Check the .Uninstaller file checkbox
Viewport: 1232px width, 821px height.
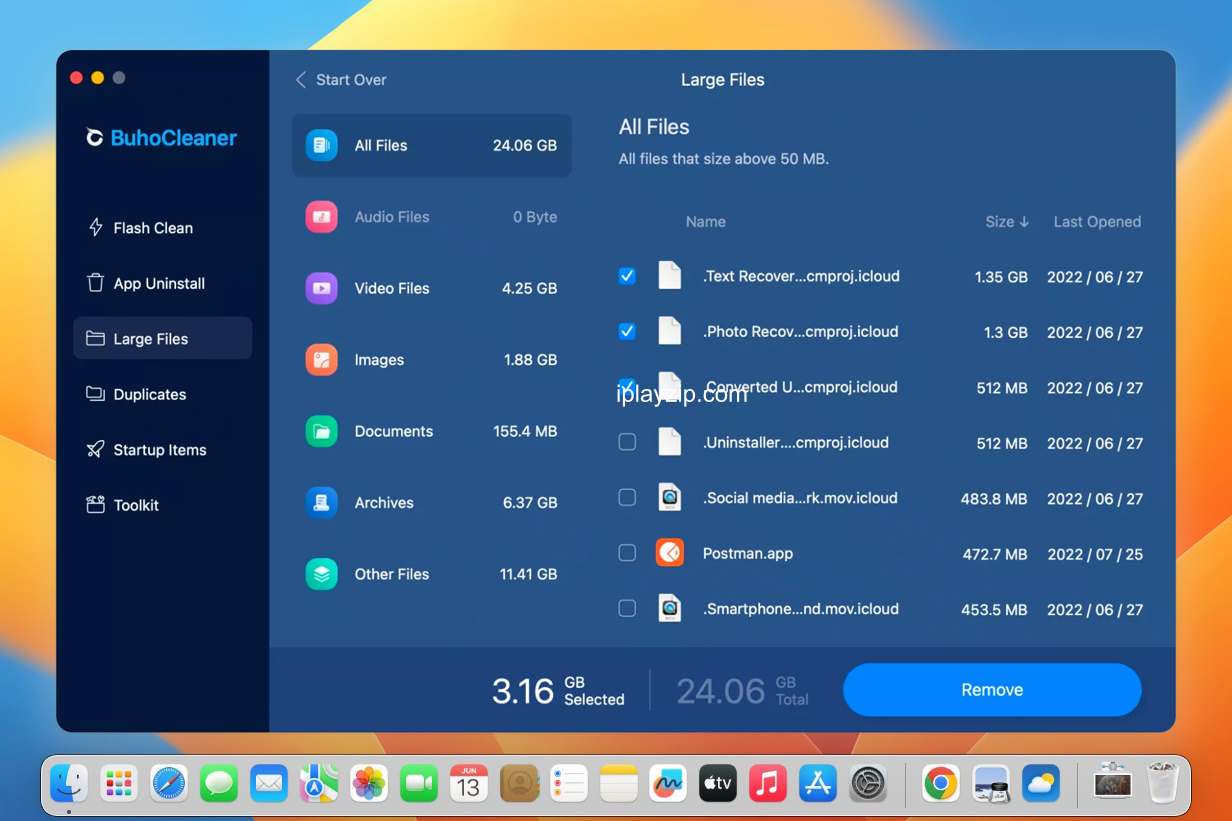click(x=627, y=442)
